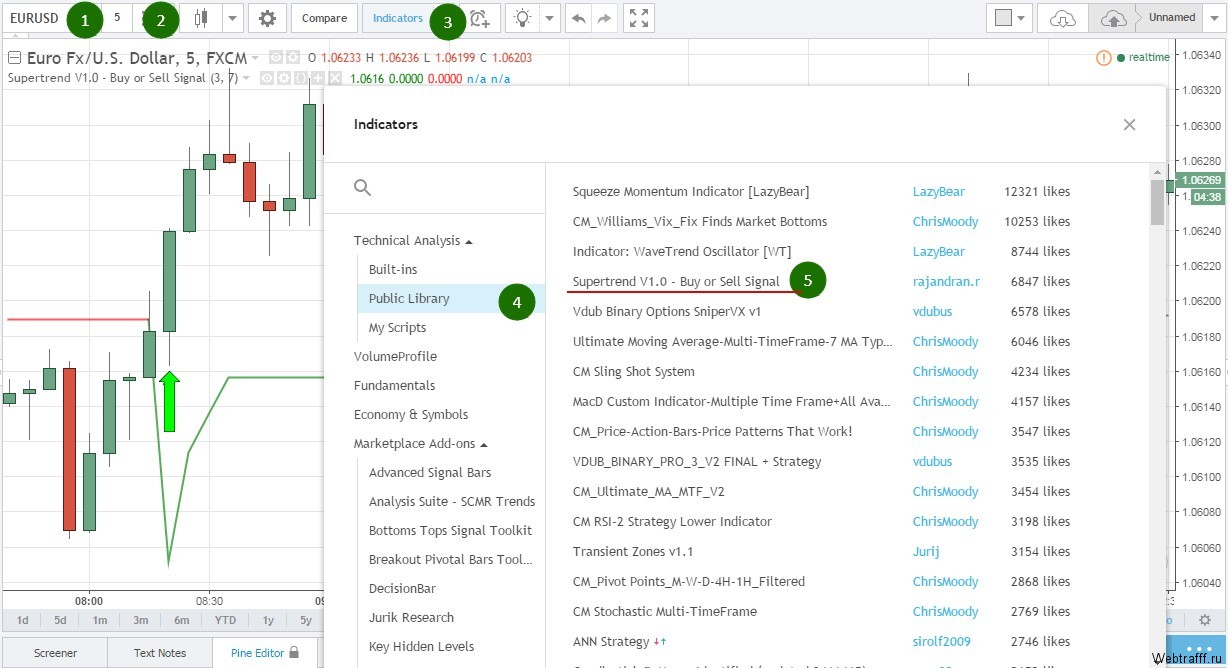The height and width of the screenshot is (668, 1228).
Task: Click the redo arrow in toolbar
Action: 603,17
